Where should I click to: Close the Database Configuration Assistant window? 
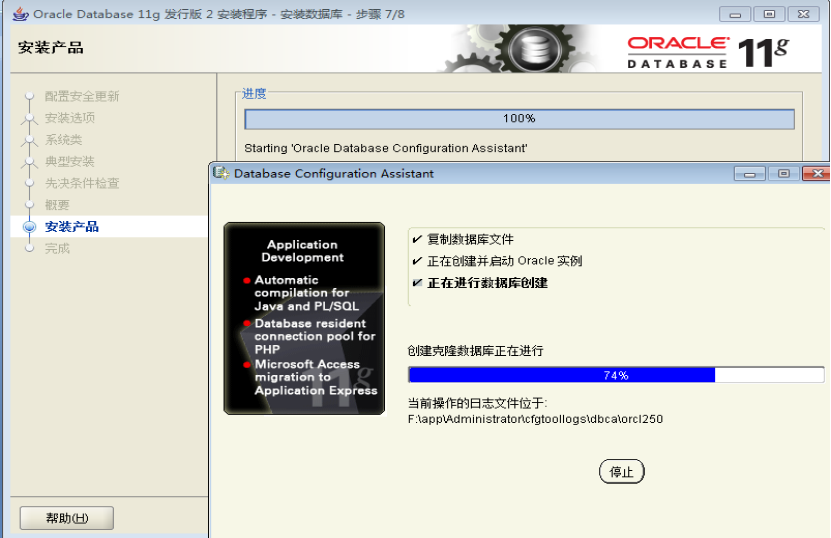click(x=817, y=173)
